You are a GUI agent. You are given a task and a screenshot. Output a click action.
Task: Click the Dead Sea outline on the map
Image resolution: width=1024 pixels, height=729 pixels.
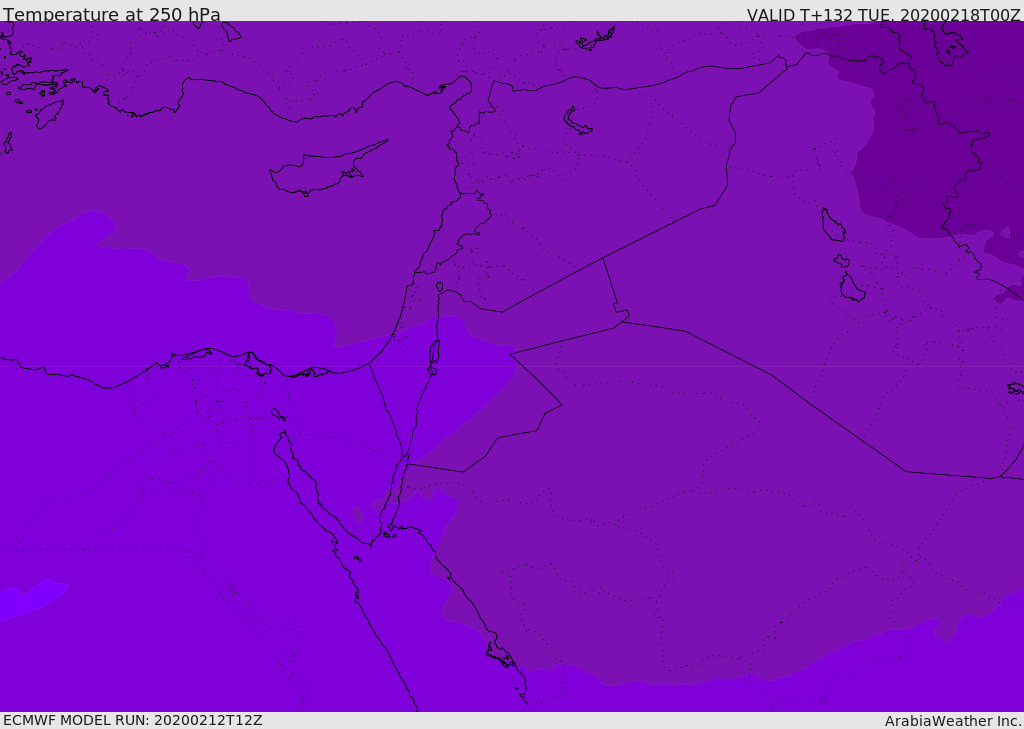(434, 356)
